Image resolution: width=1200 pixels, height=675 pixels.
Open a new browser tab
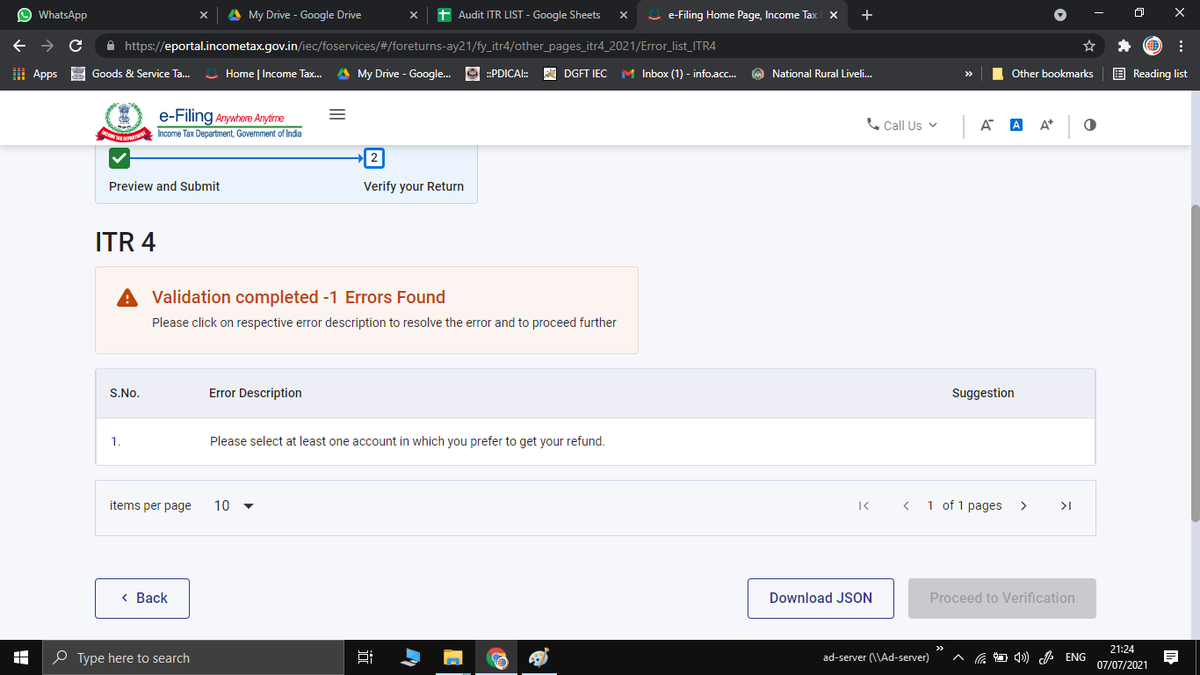(x=866, y=15)
